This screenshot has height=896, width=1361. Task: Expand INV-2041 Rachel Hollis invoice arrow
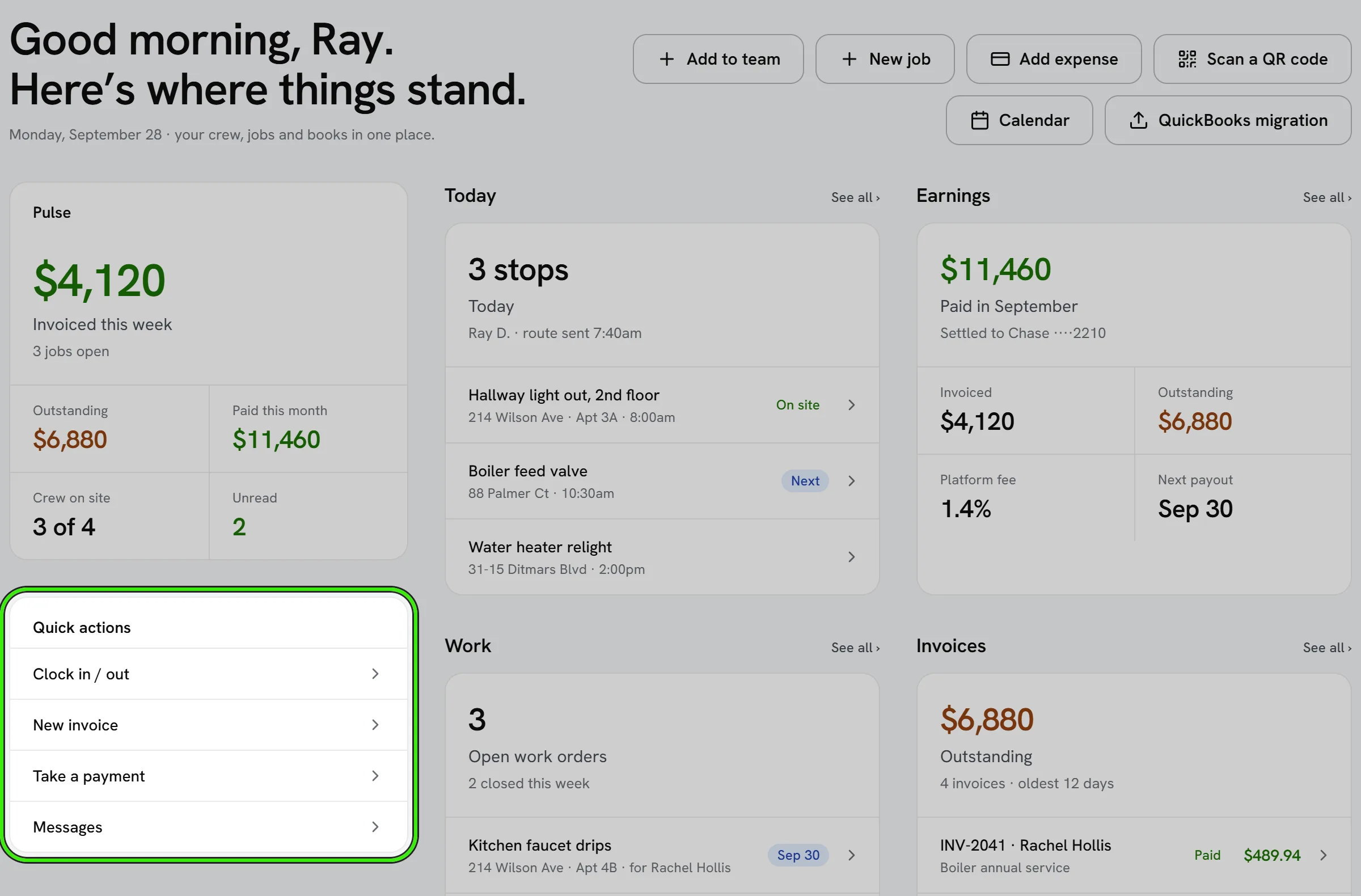point(1323,855)
